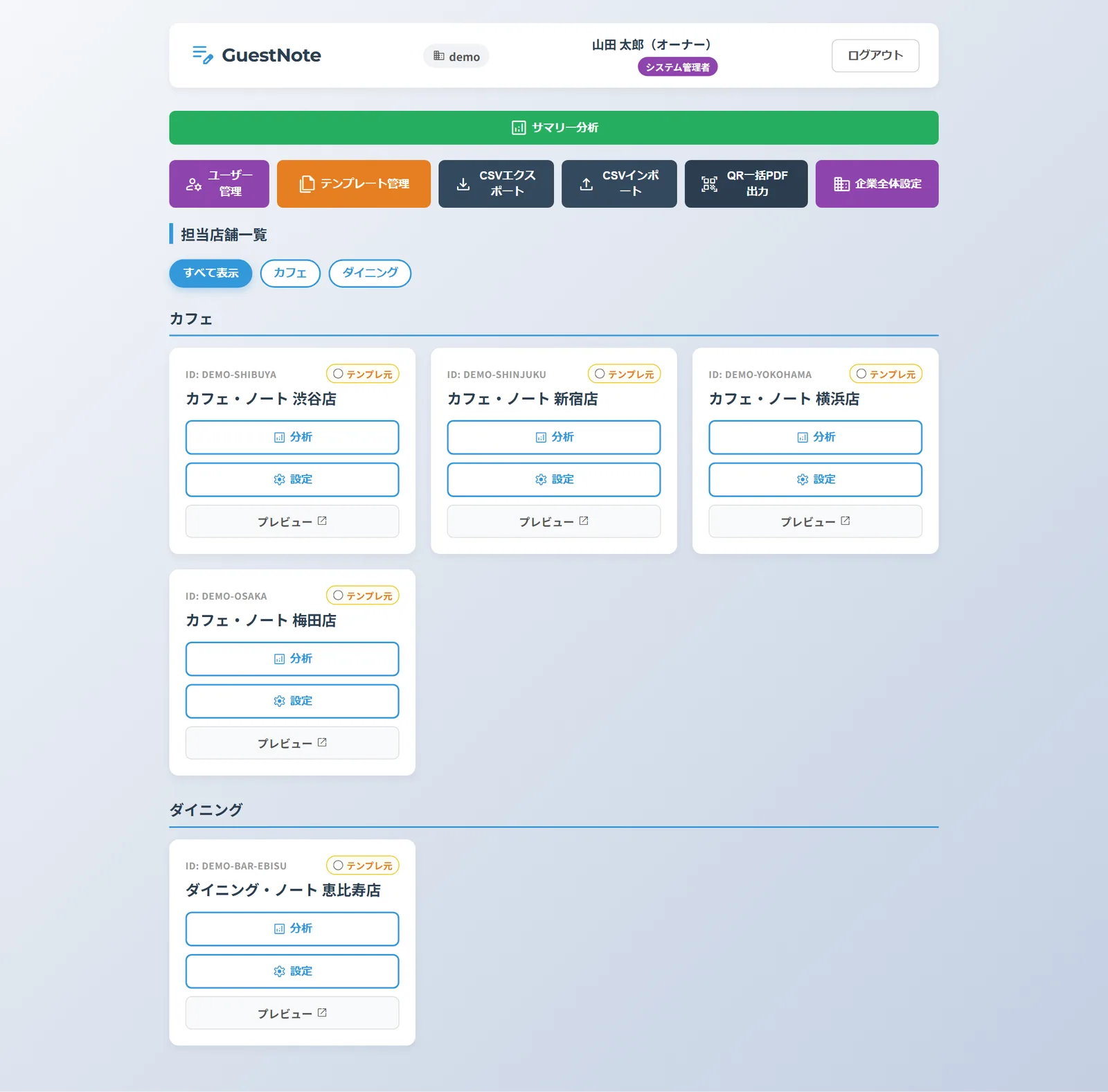Screen dimensions: 1108x1092
Task: Open プレビュー for カフェ・ノート 渋谷店
Action: [x=292, y=521]
